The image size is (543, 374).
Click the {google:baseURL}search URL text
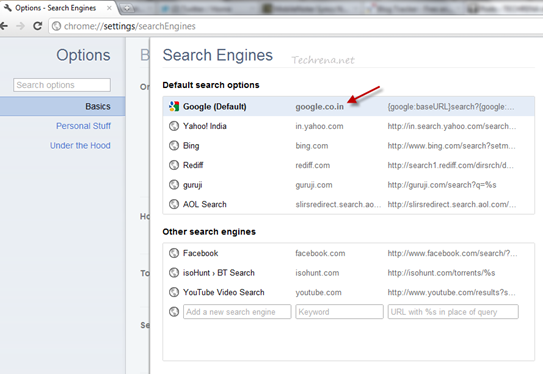pos(451,107)
